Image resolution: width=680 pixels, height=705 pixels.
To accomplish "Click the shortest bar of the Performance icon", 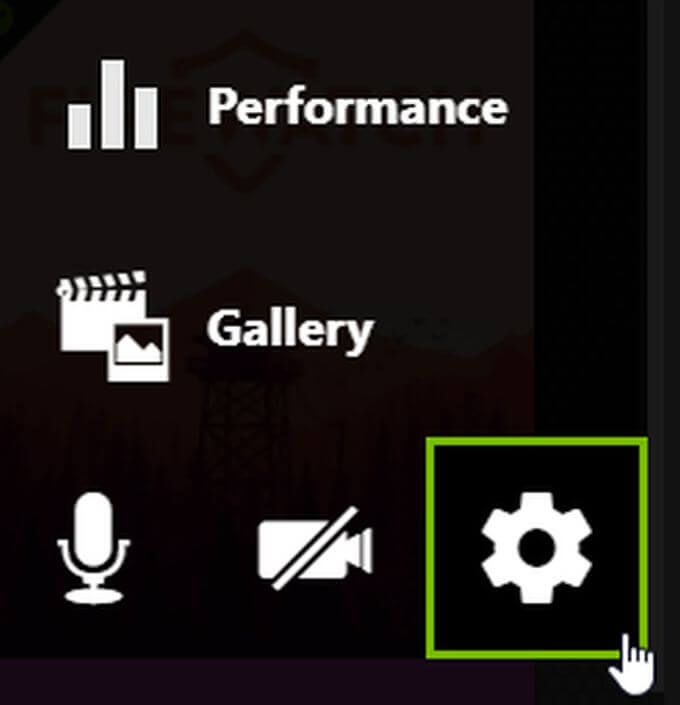I will coord(79,127).
